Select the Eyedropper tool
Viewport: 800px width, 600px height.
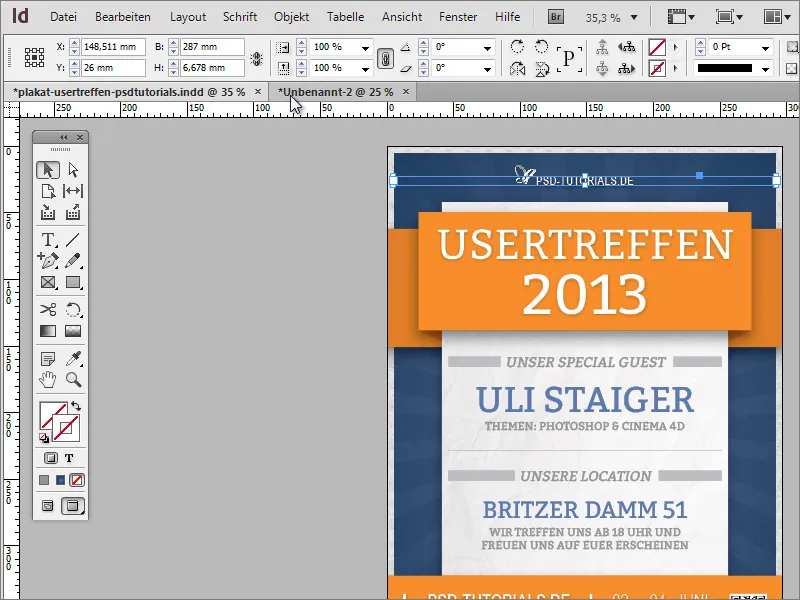(x=72, y=360)
